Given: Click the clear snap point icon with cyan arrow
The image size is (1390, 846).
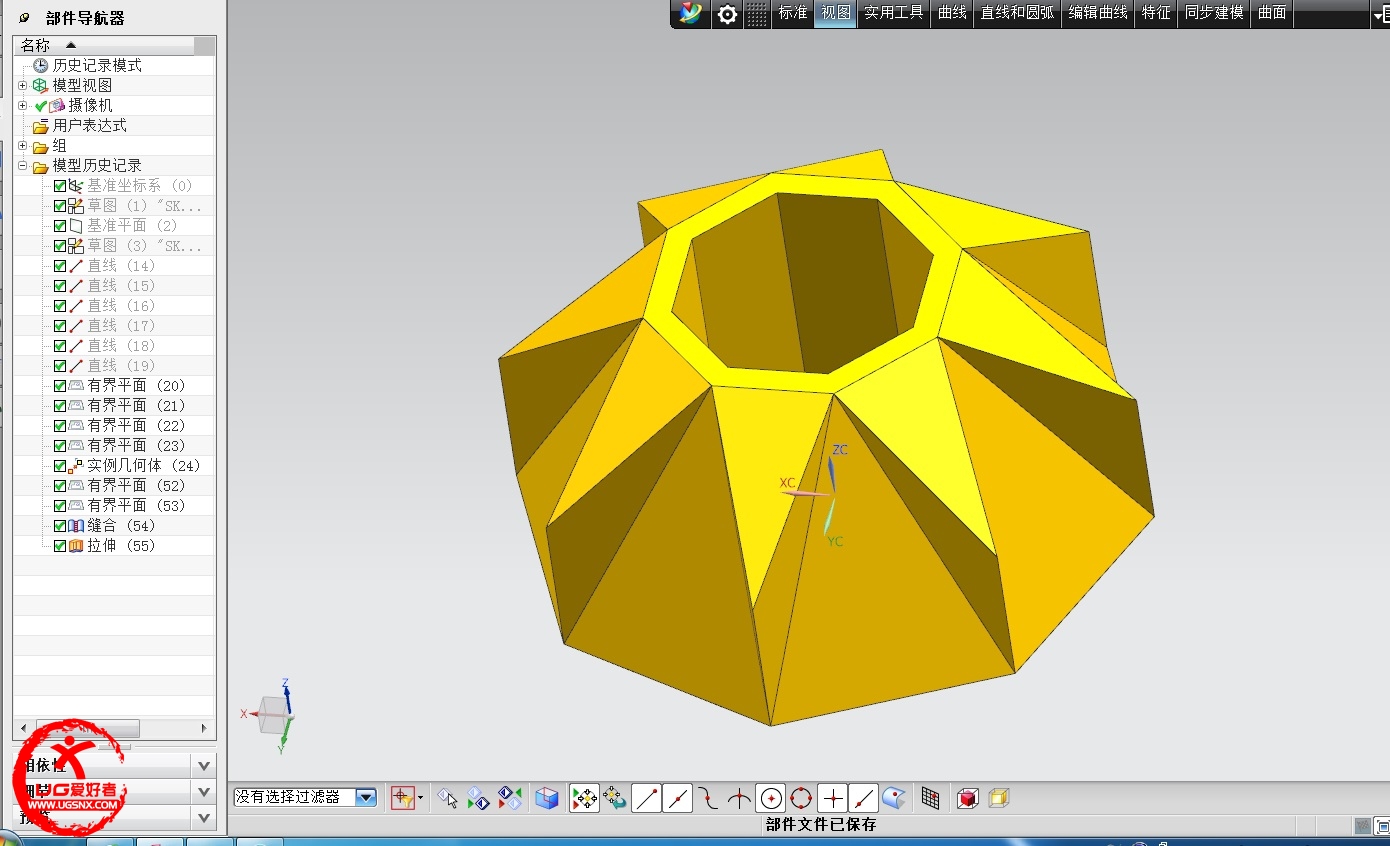Looking at the screenshot, I should pos(615,798).
